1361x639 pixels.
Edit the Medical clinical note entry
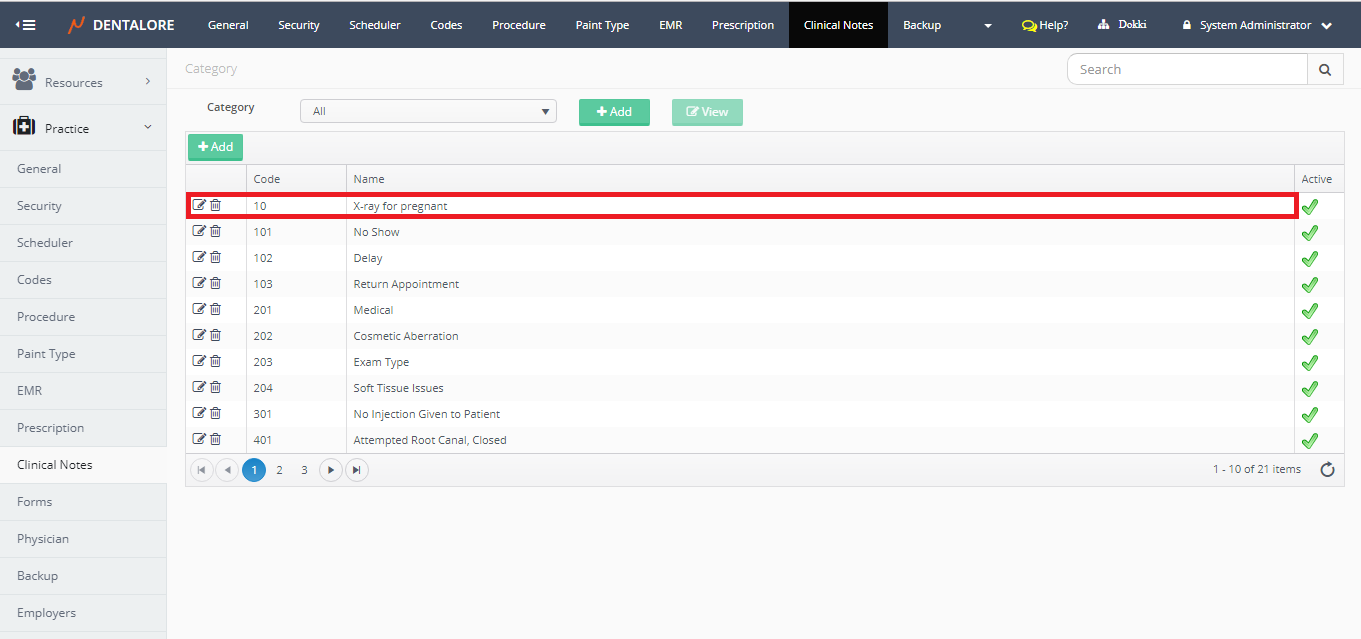tap(199, 309)
